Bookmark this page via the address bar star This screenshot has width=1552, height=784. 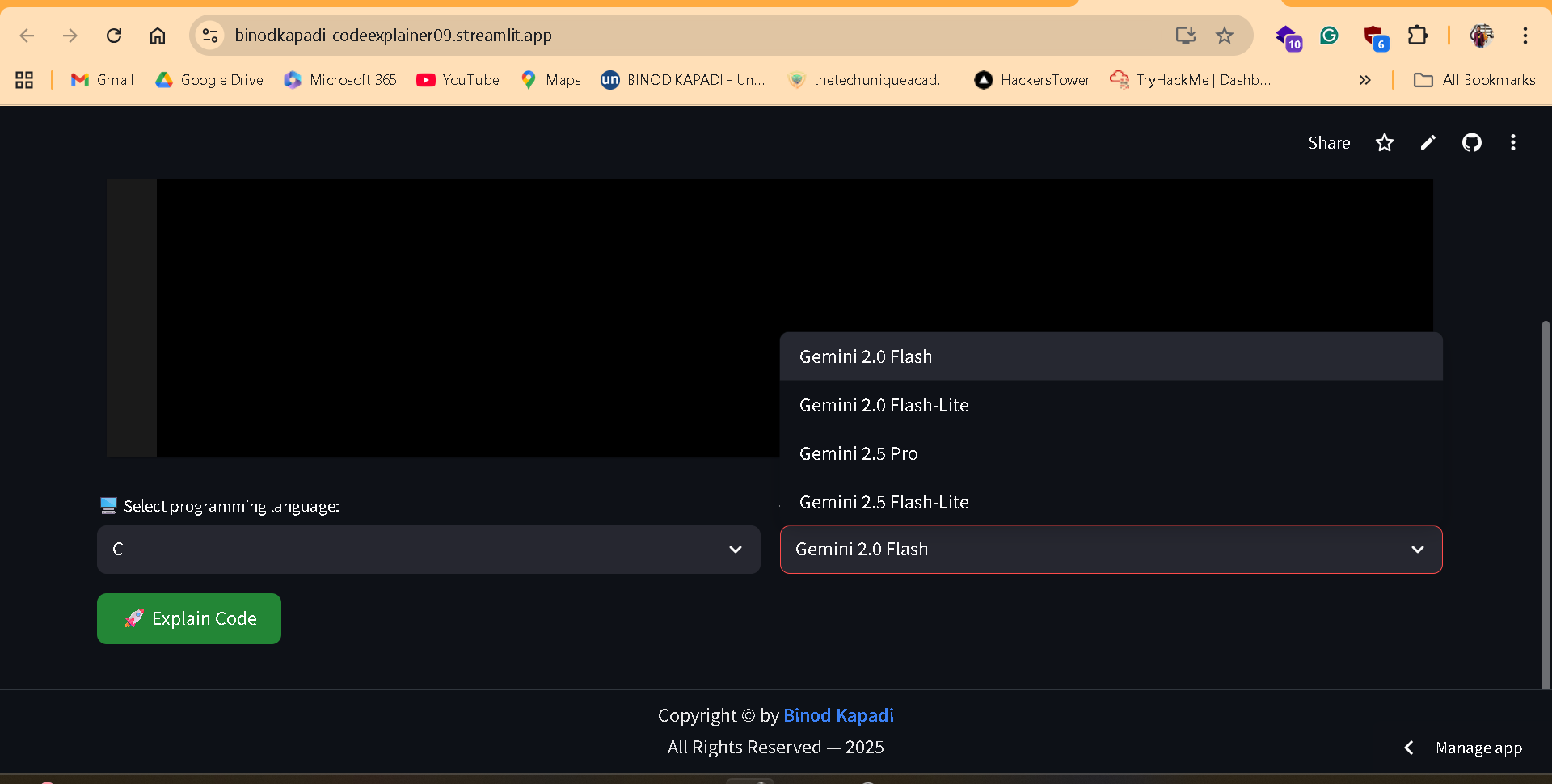point(1225,36)
